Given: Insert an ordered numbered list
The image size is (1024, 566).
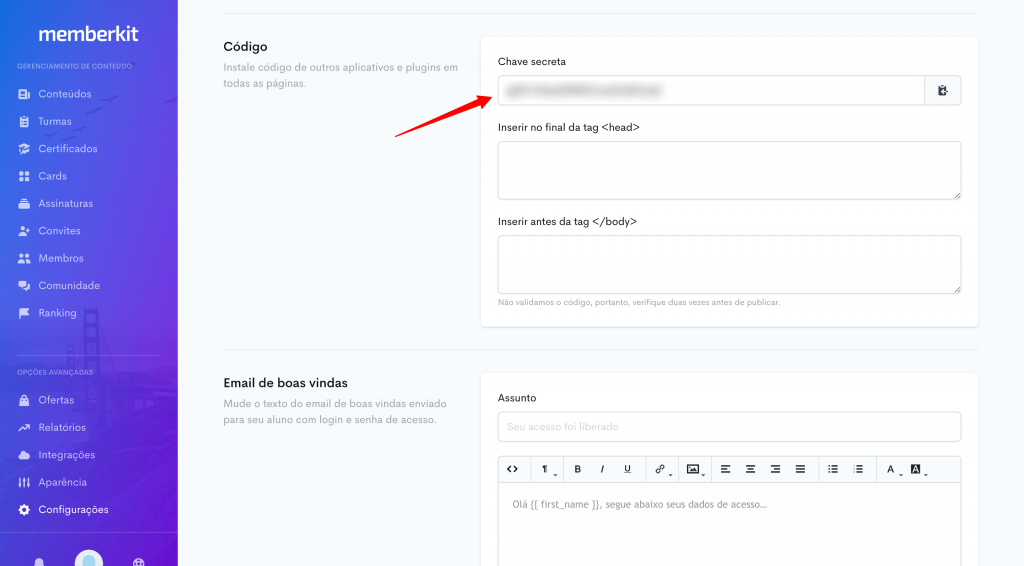Looking at the screenshot, I should coord(858,469).
